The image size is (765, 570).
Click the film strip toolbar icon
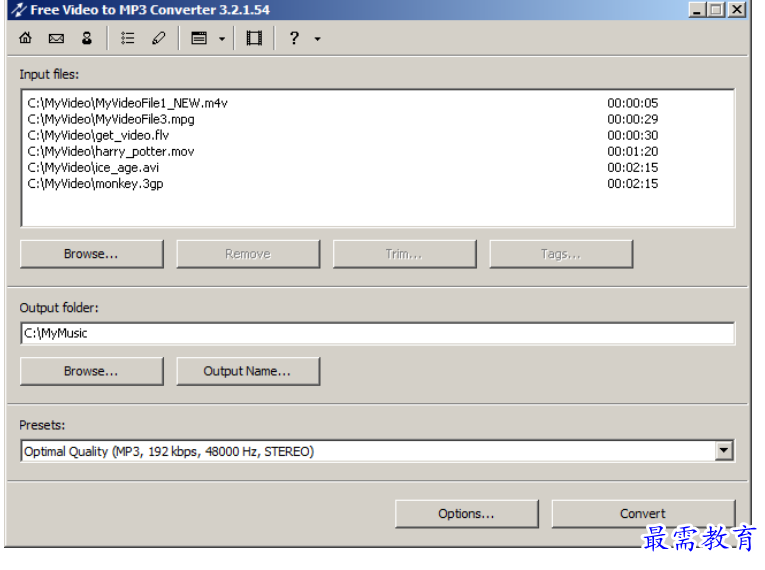(254, 38)
